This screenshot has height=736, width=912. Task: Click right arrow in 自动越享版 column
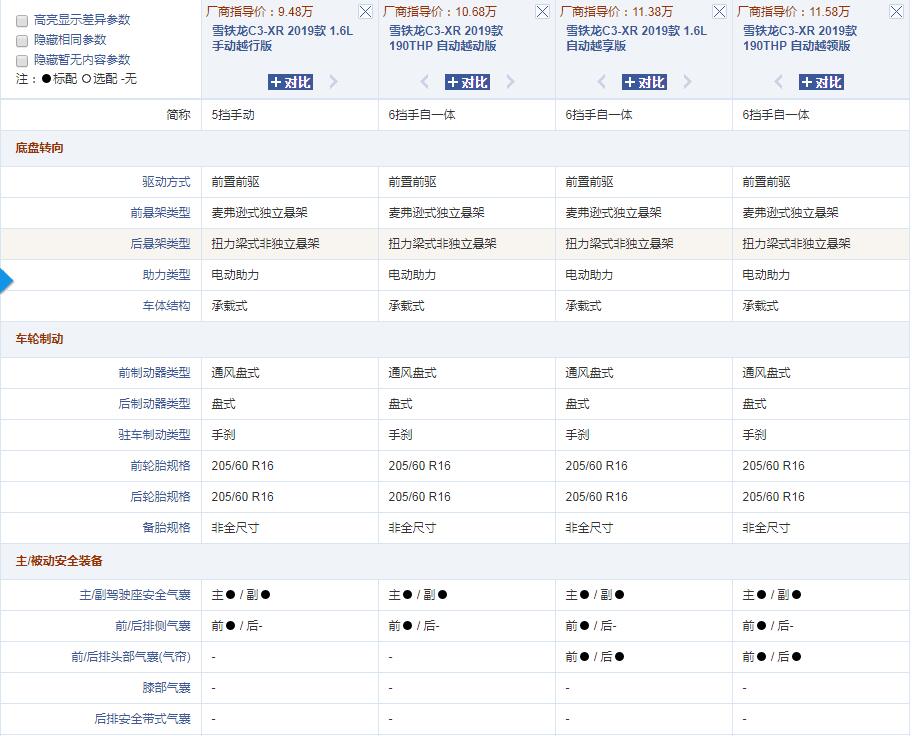click(687, 82)
